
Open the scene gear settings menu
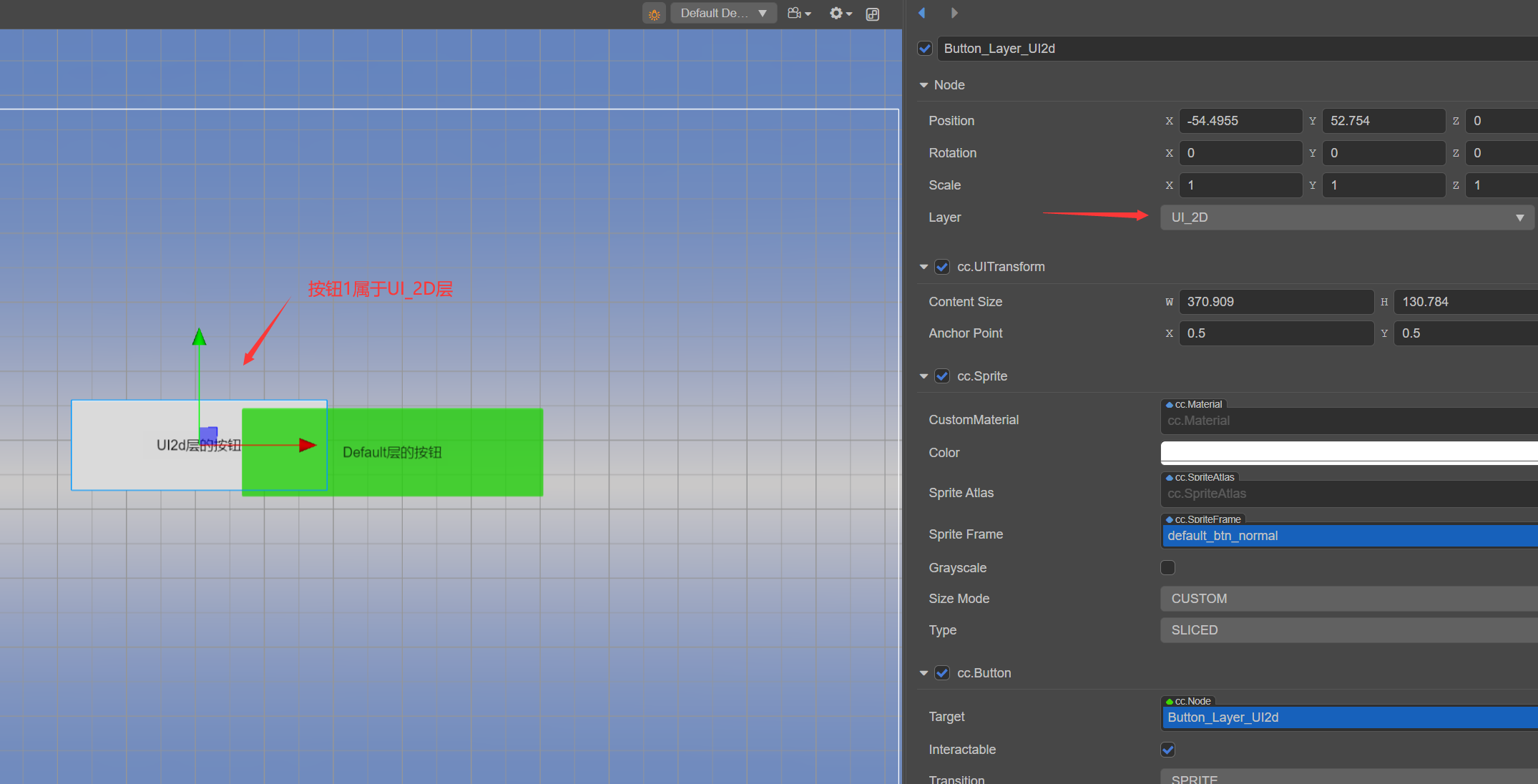(x=840, y=14)
